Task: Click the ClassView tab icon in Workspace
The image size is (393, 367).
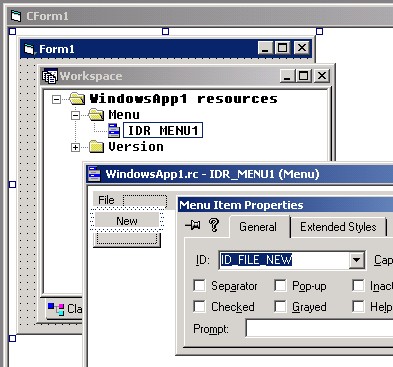Action: click(56, 309)
